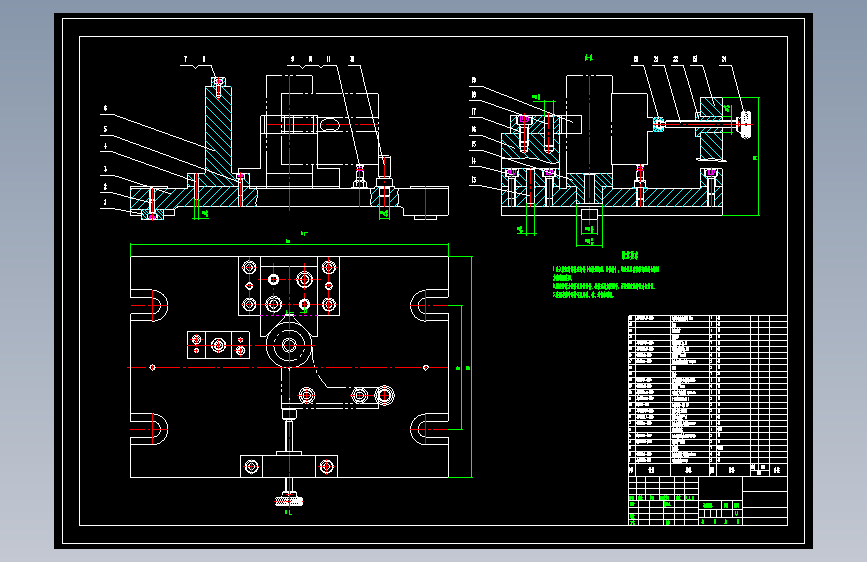The width and height of the screenshot is (867, 562).
Task: Select the first line of green technical notes
Action: coord(606,269)
